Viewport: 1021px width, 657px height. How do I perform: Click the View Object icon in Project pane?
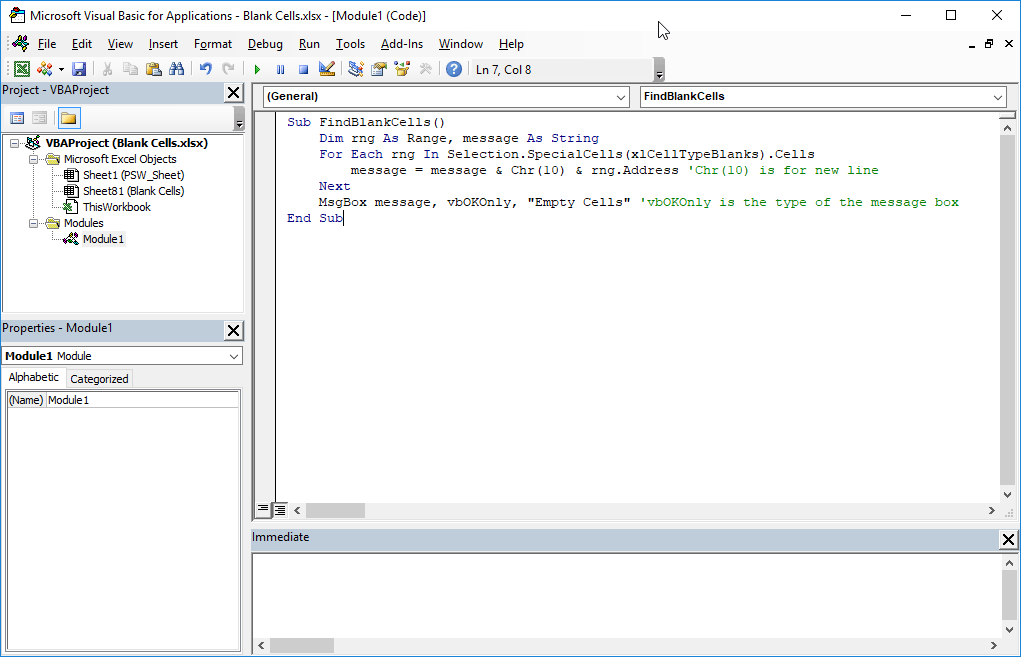[40, 118]
